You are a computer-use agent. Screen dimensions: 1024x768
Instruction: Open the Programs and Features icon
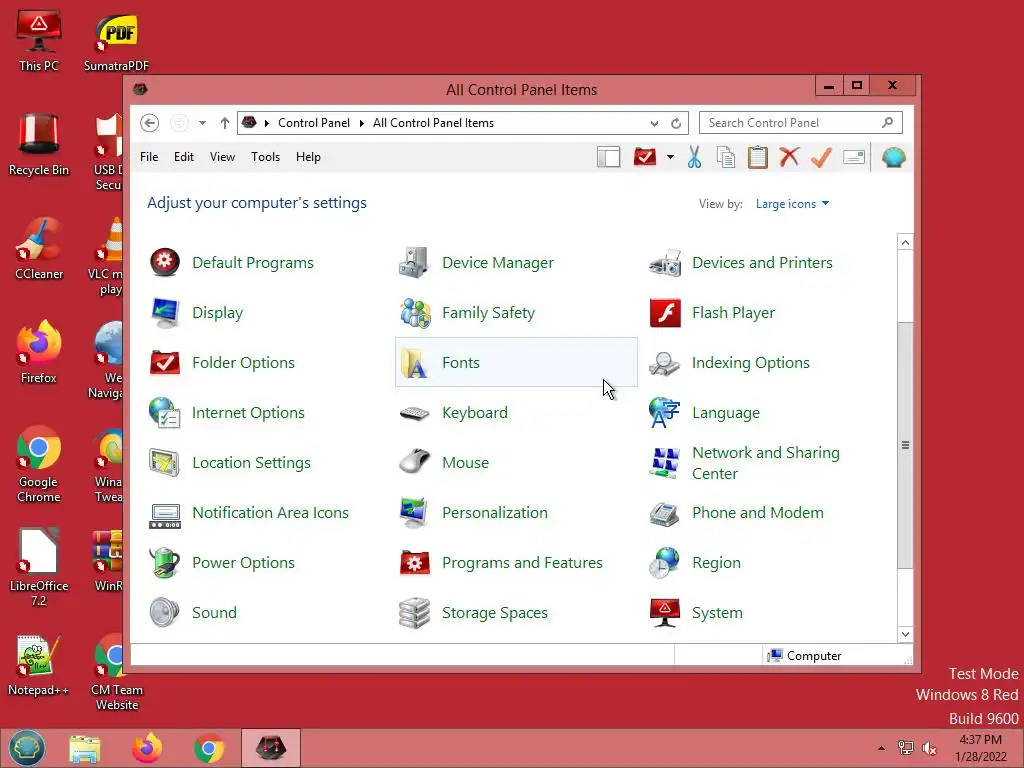tap(415, 563)
